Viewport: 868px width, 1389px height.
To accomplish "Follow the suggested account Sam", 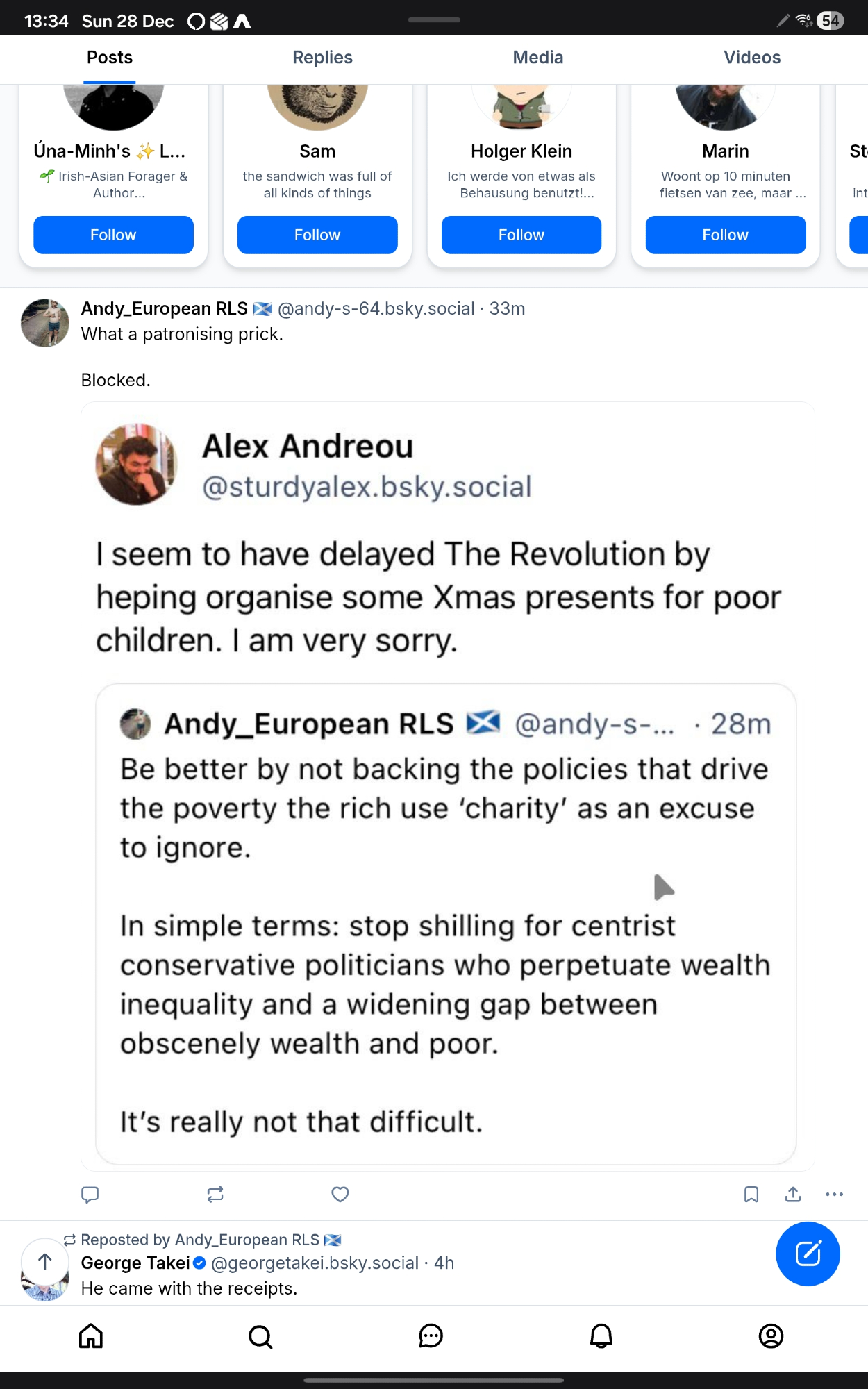I will 317,235.
